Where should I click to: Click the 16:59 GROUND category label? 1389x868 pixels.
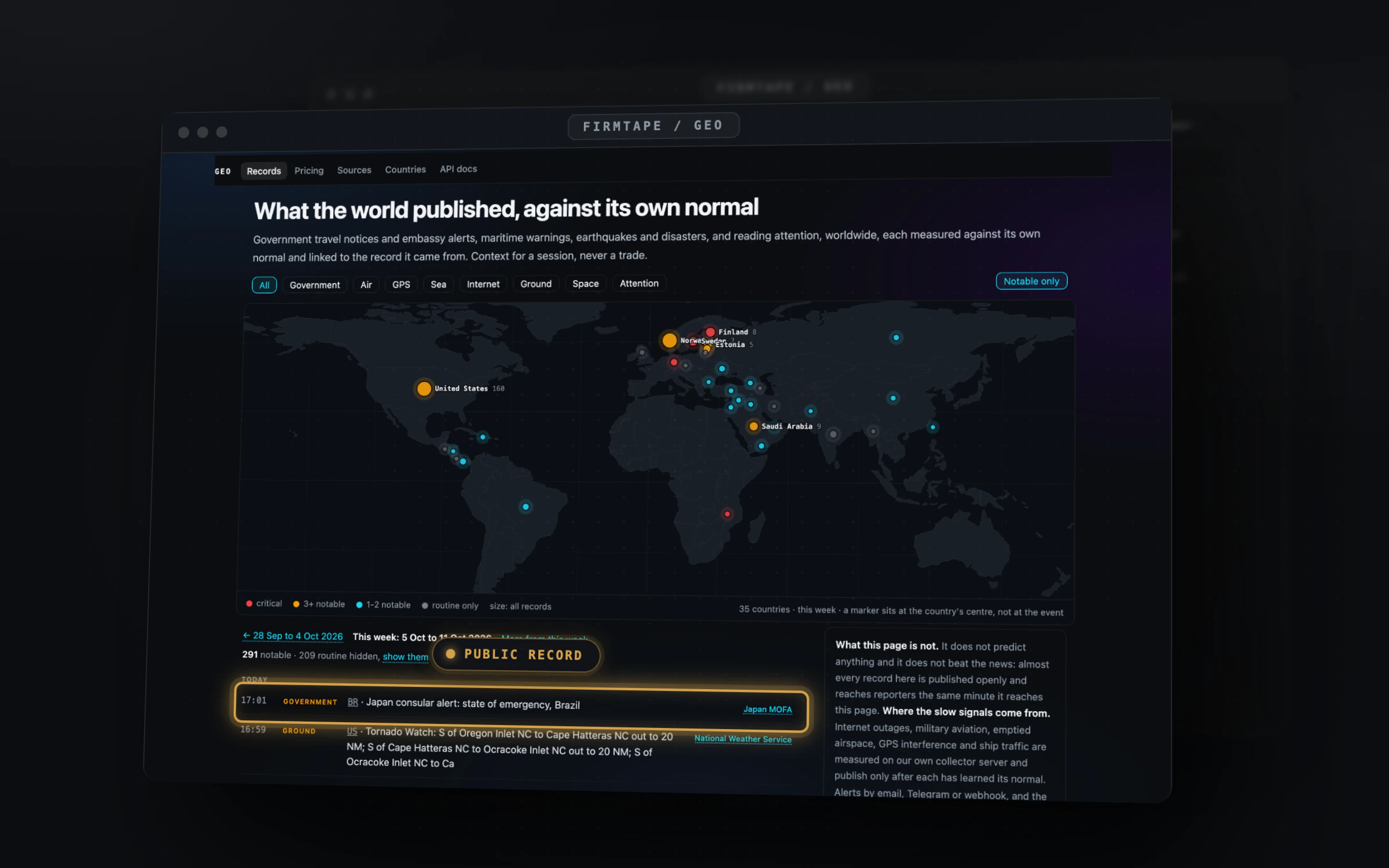click(x=299, y=731)
